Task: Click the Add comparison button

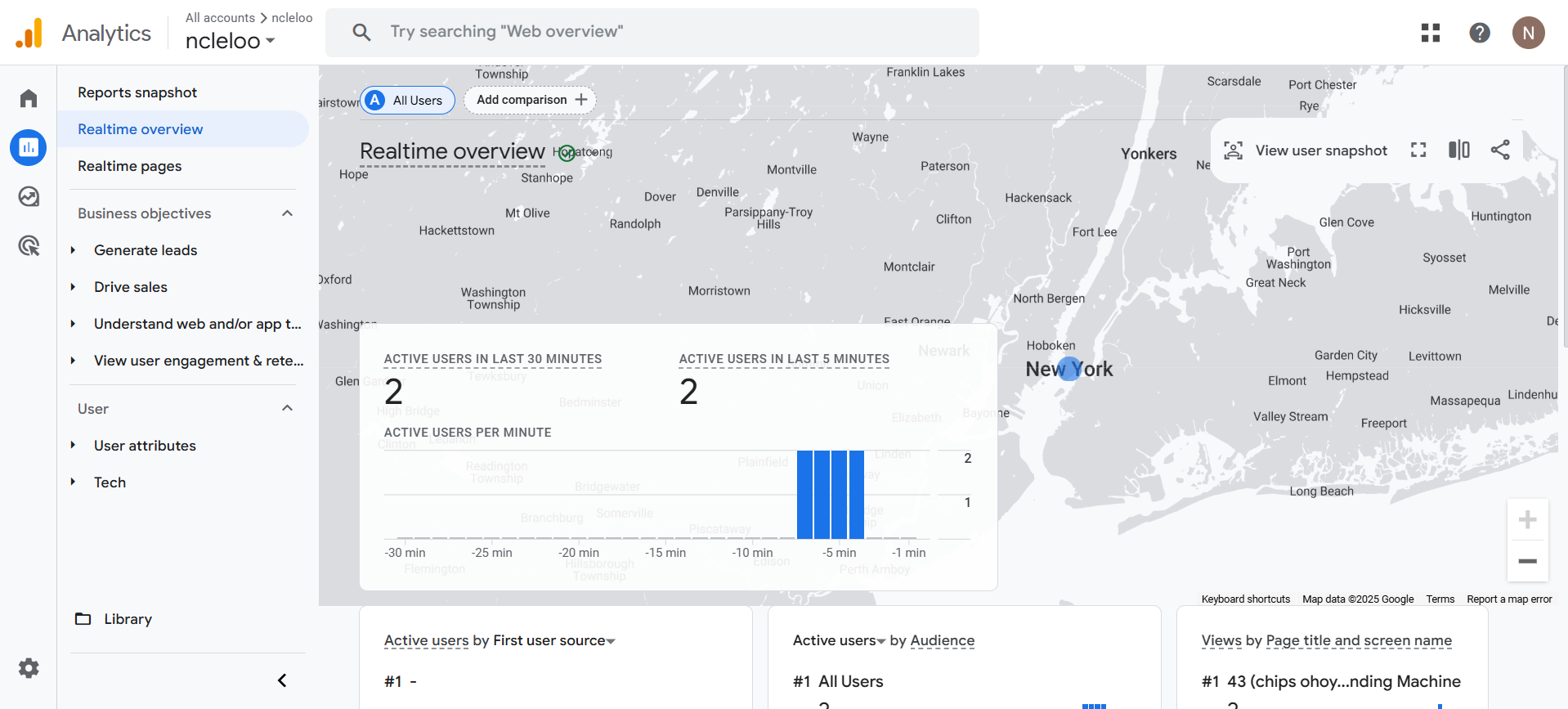Action: point(531,100)
